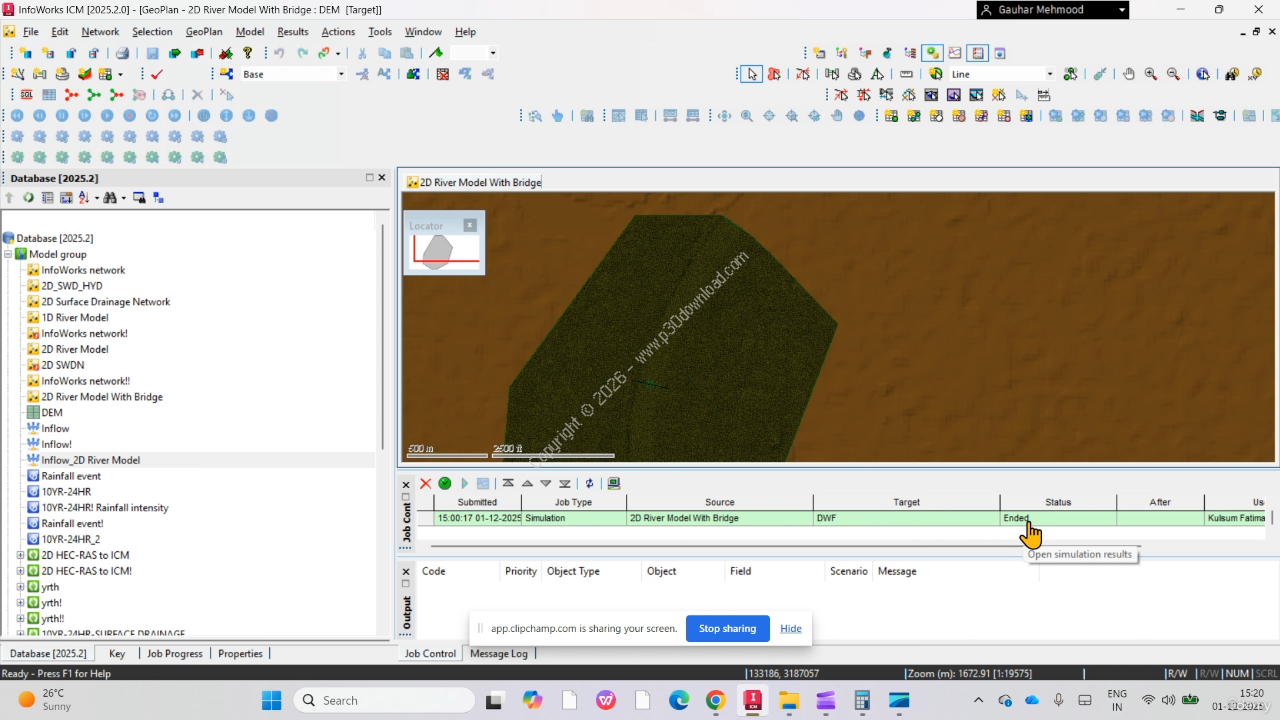1280x720 pixels.
Task: Open the Line object type dropdown
Action: point(1049,74)
